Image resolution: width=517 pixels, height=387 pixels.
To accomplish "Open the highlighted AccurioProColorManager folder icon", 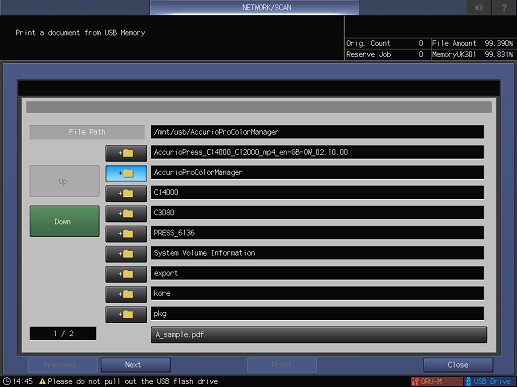I will (x=126, y=173).
